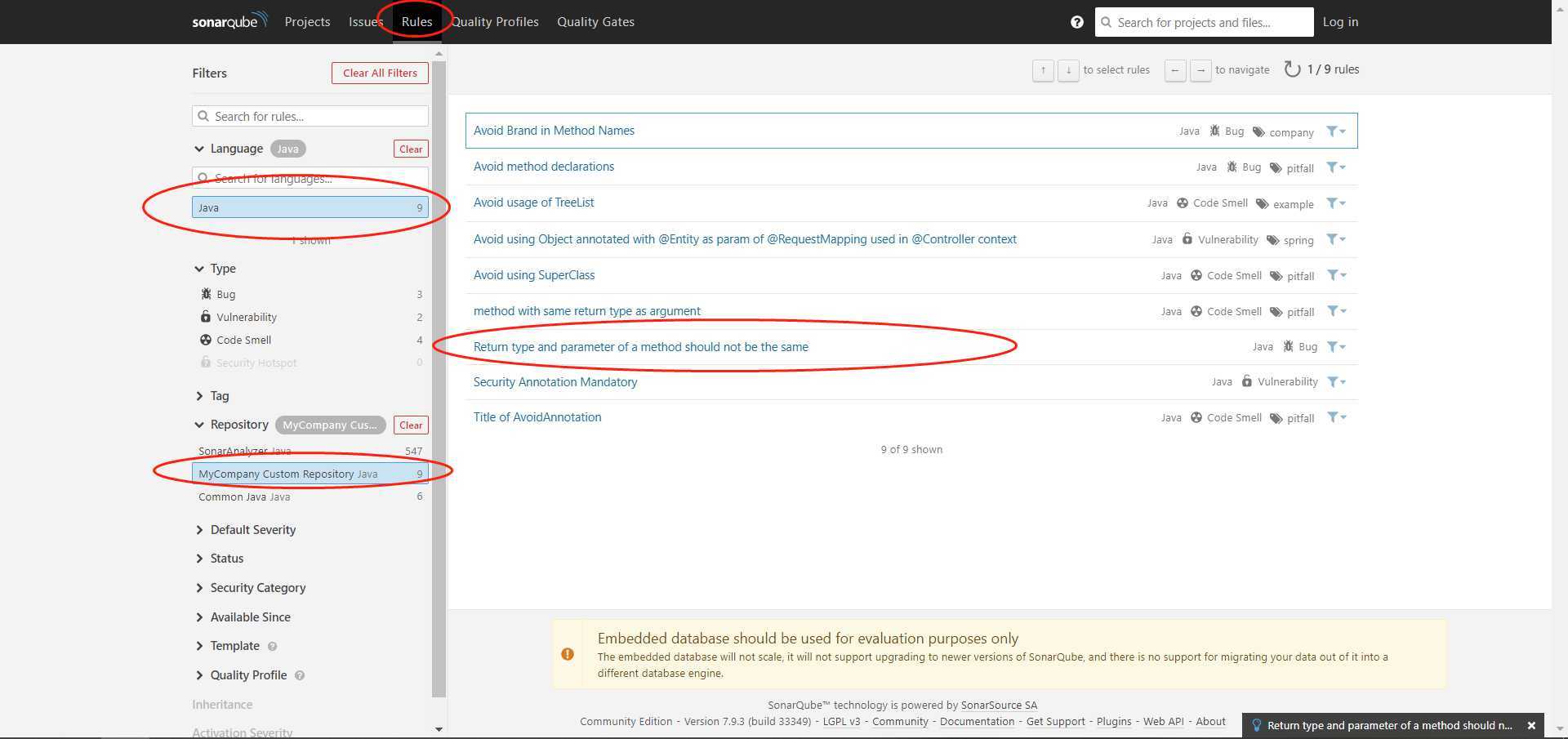This screenshot has width=1568, height=739.
Task: Expand the Security Category filter
Action: click(250, 588)
